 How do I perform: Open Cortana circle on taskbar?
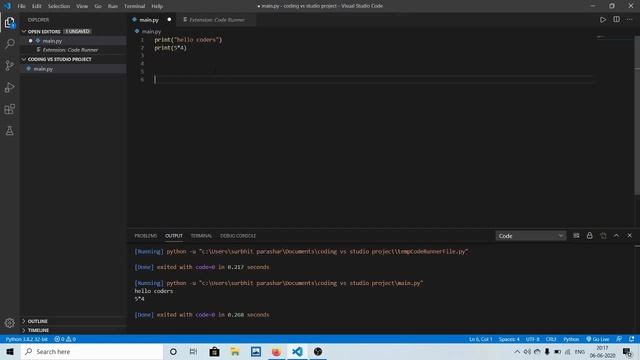[173, 351]
